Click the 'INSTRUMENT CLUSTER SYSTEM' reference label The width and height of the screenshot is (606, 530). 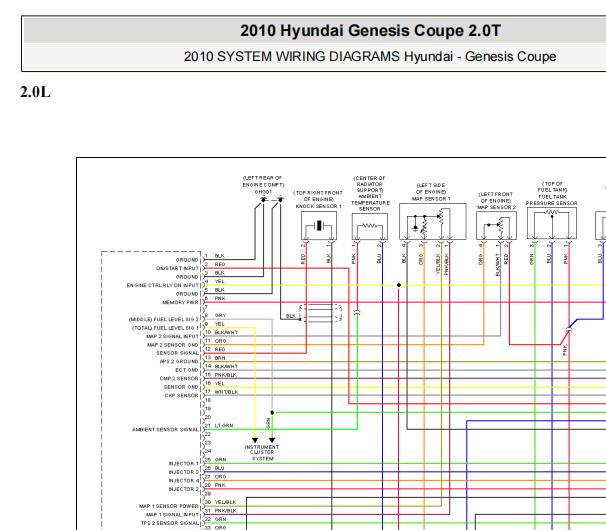point(262,453)
